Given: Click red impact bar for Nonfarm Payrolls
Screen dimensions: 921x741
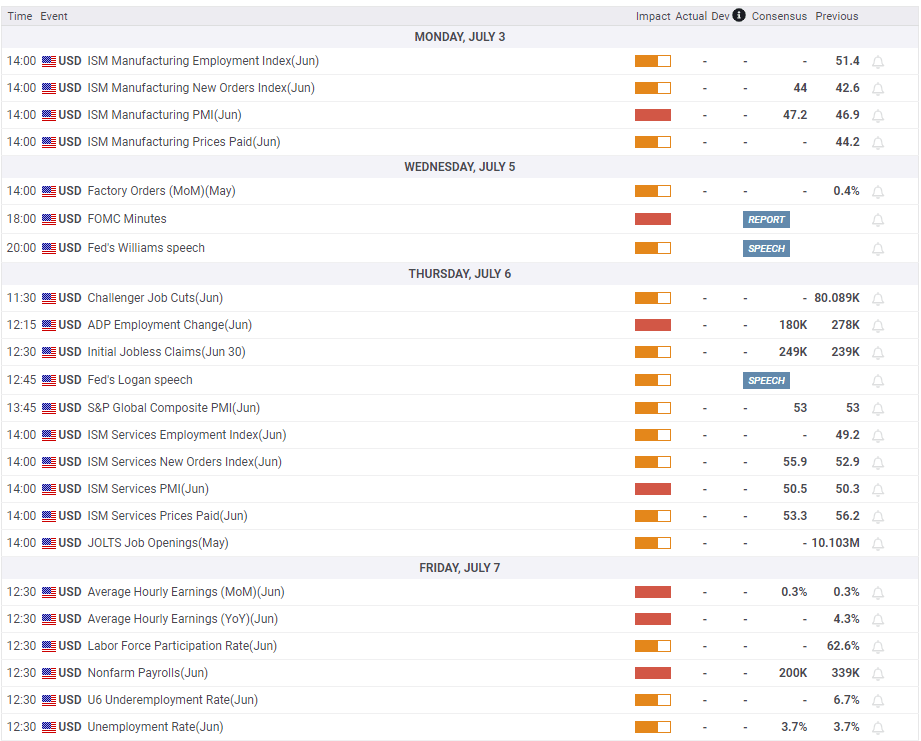Looking at the screenshot, I should [x=653, y=673].
